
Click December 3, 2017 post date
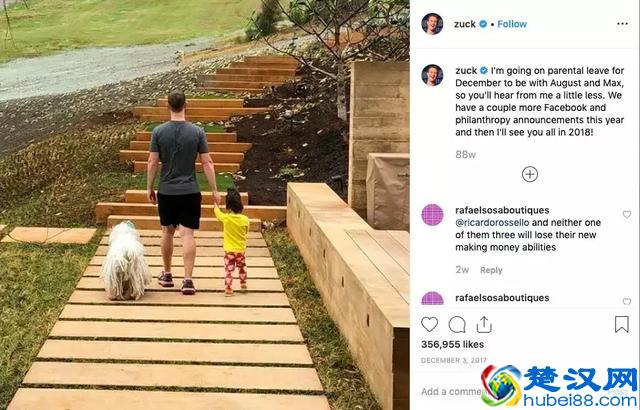(453, 361)
